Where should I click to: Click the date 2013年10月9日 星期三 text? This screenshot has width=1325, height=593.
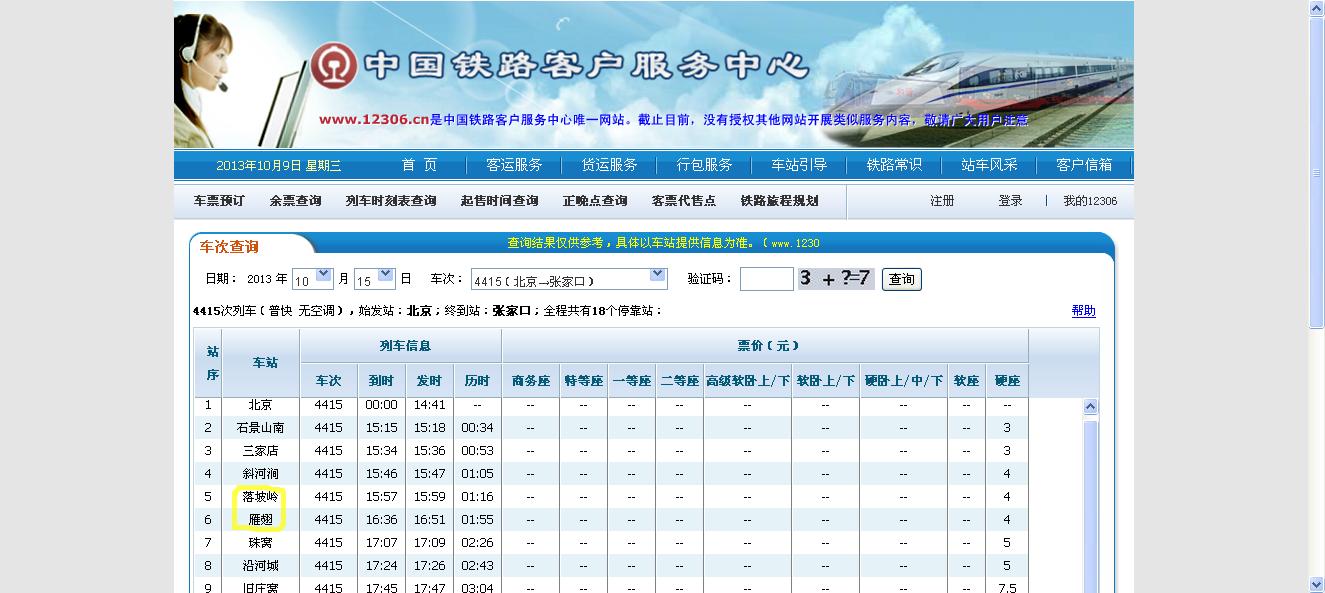279,166
